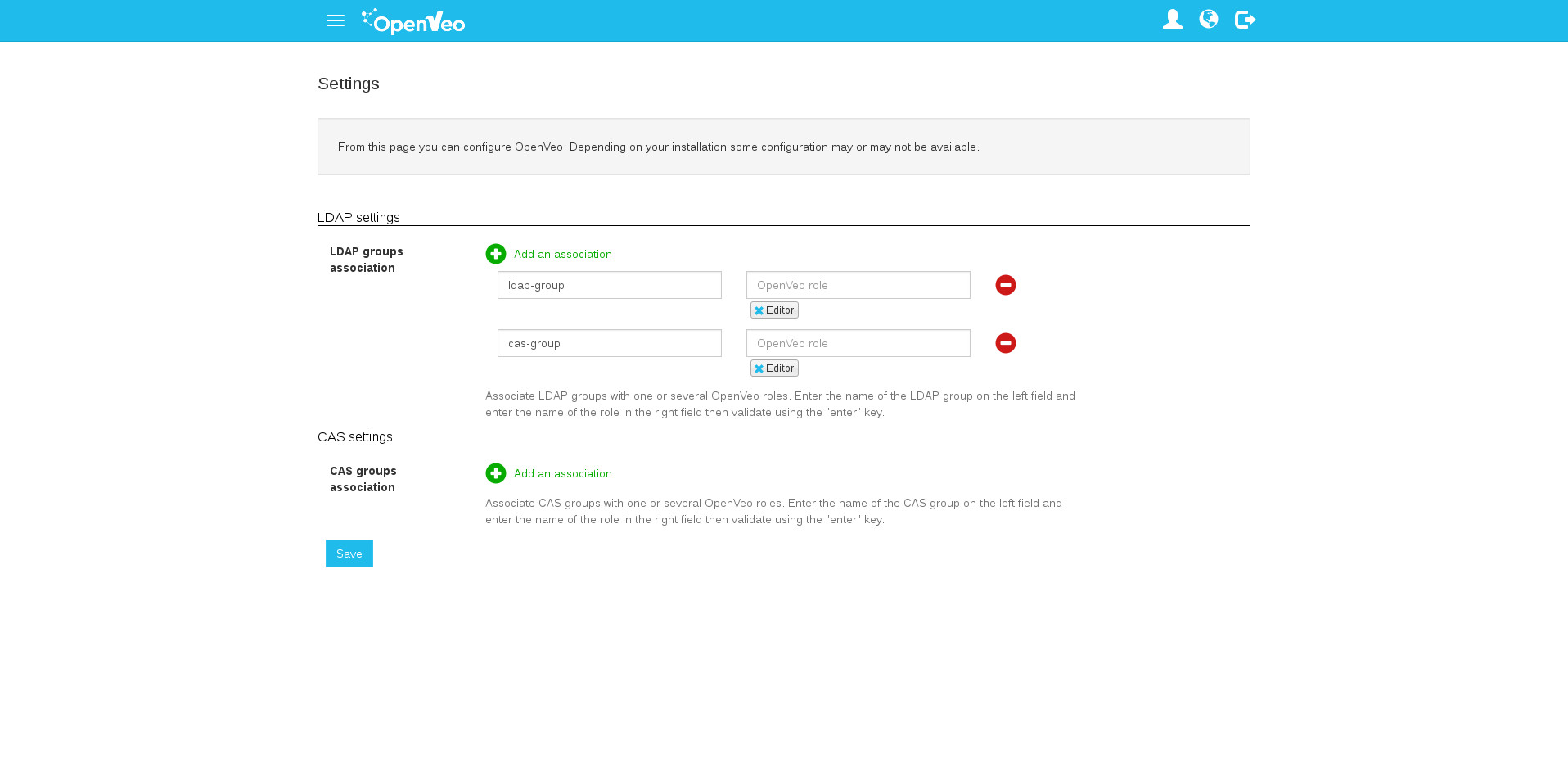The image size is (1568, 764).
Task: Open OpenVeo role field for ldap-group
Action: pos(858,285)
